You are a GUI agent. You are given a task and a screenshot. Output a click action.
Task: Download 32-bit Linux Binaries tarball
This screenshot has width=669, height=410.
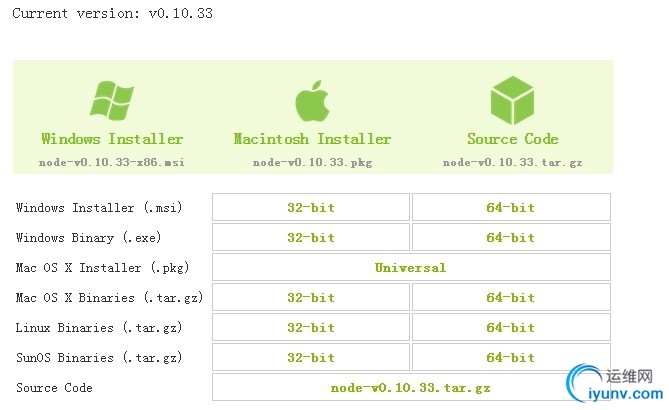click(x=311, y=327)
